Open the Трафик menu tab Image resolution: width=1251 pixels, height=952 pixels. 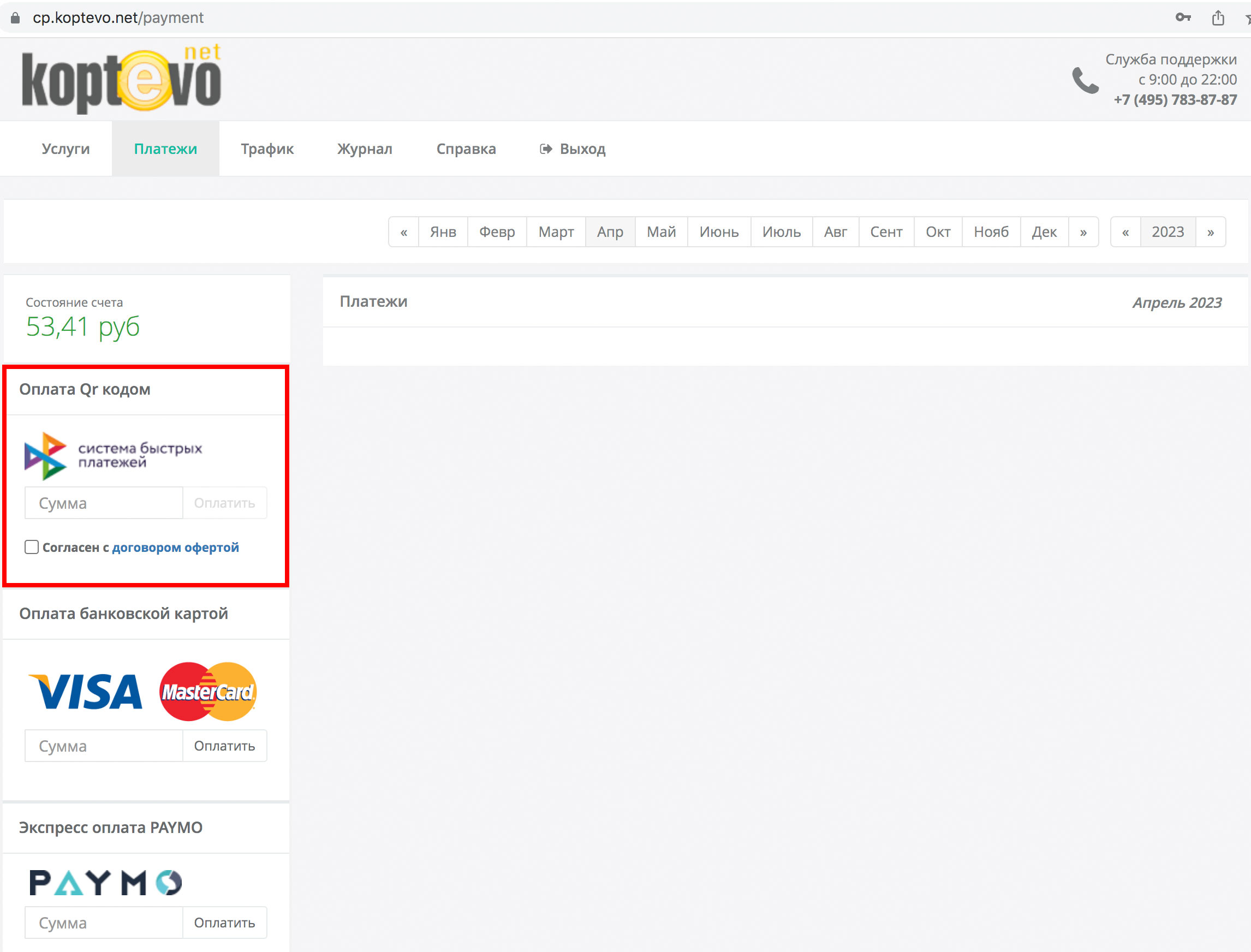click(267, 148)
